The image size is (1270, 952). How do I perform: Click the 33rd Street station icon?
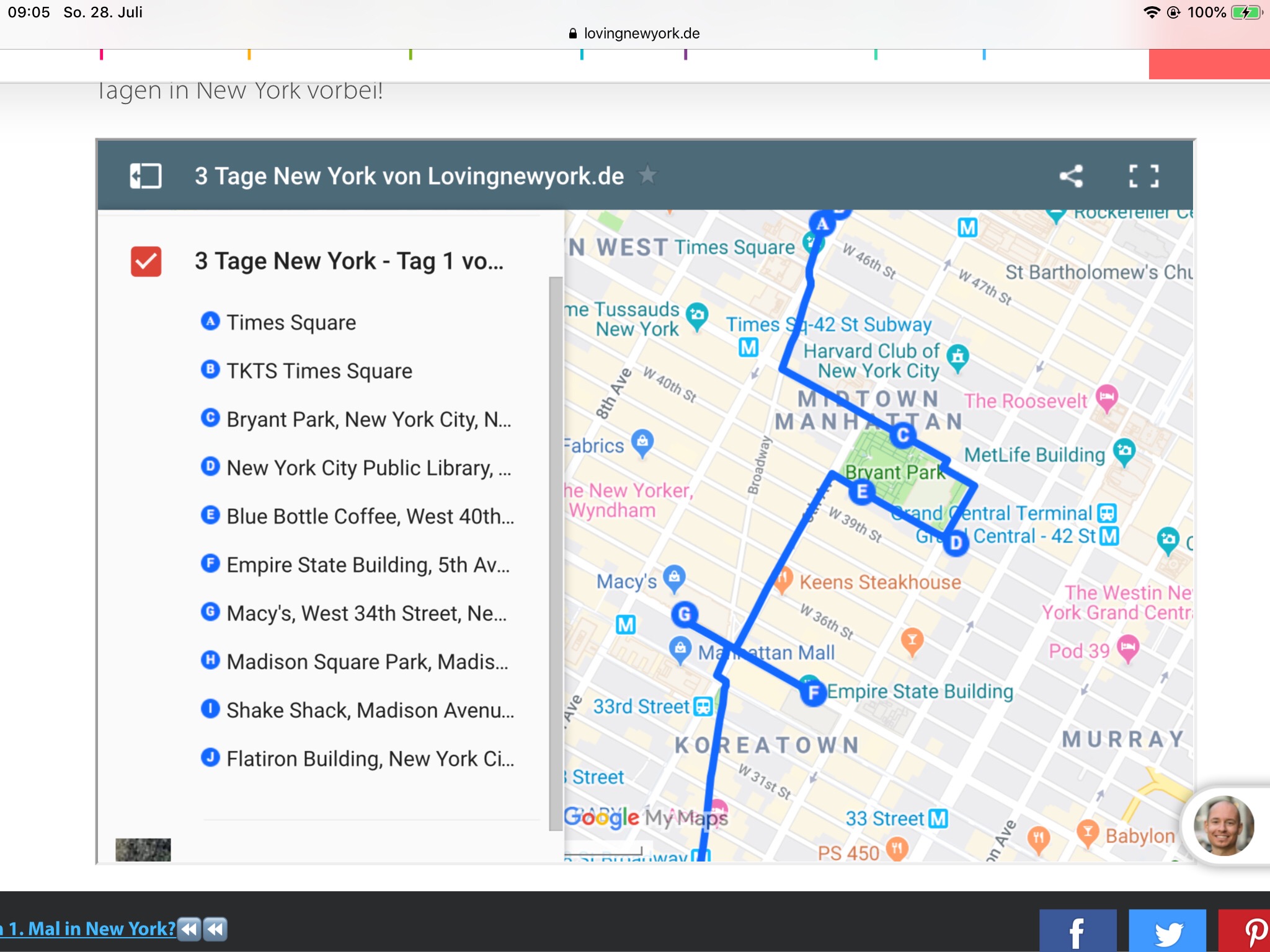click(703, 707)
